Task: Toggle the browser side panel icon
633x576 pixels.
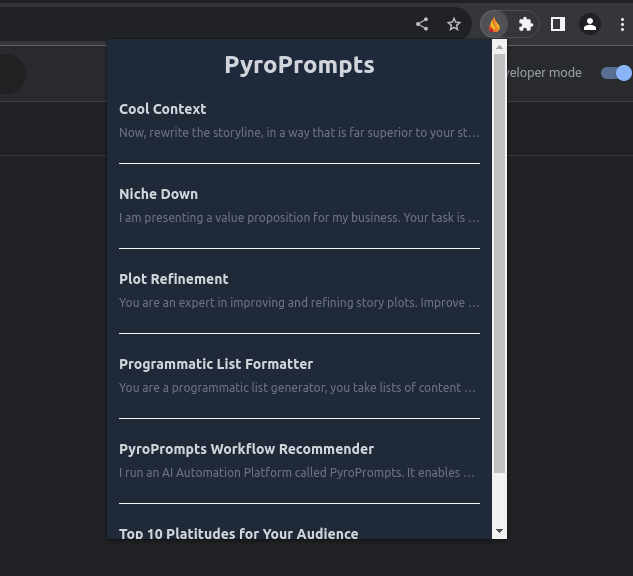Action: pos(558,24)
